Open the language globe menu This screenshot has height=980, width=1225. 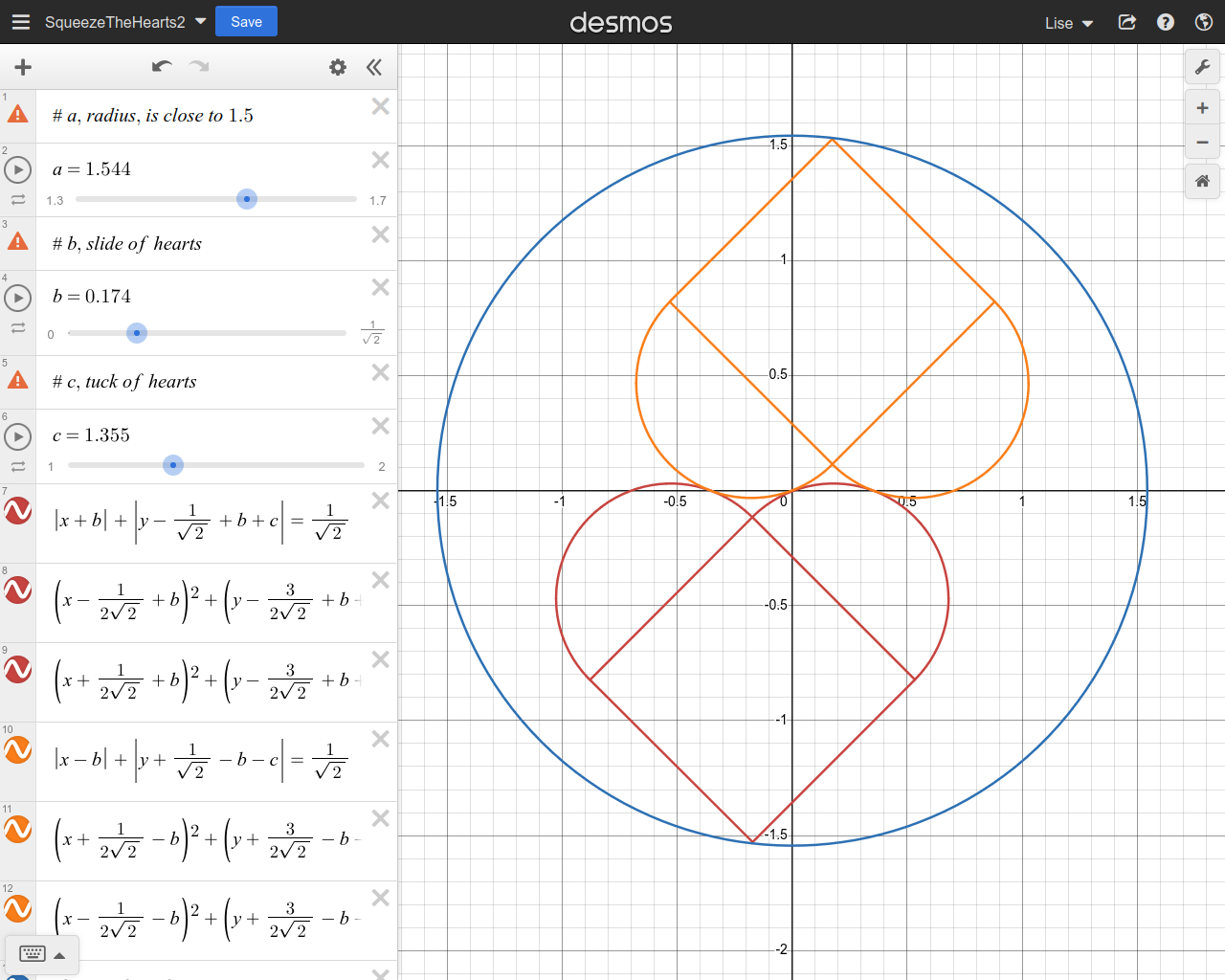1204,22
